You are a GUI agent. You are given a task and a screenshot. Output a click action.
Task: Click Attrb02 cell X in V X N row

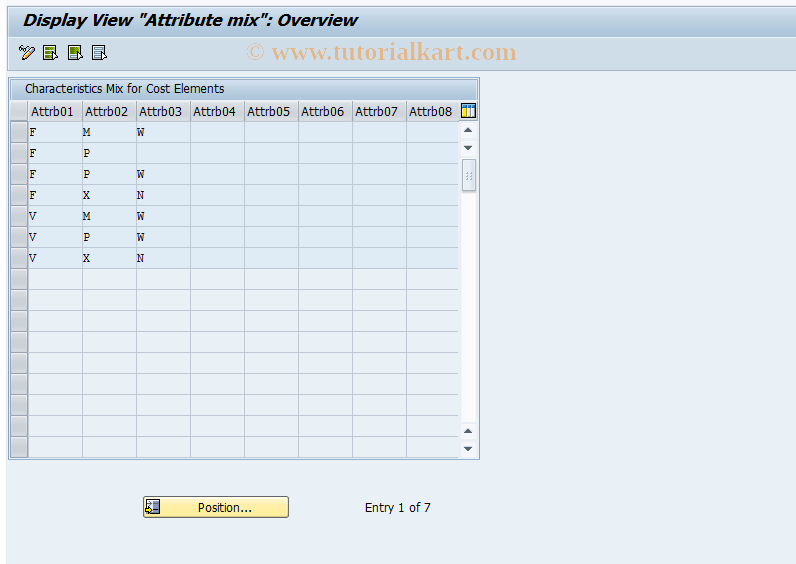tap(109, 258)
